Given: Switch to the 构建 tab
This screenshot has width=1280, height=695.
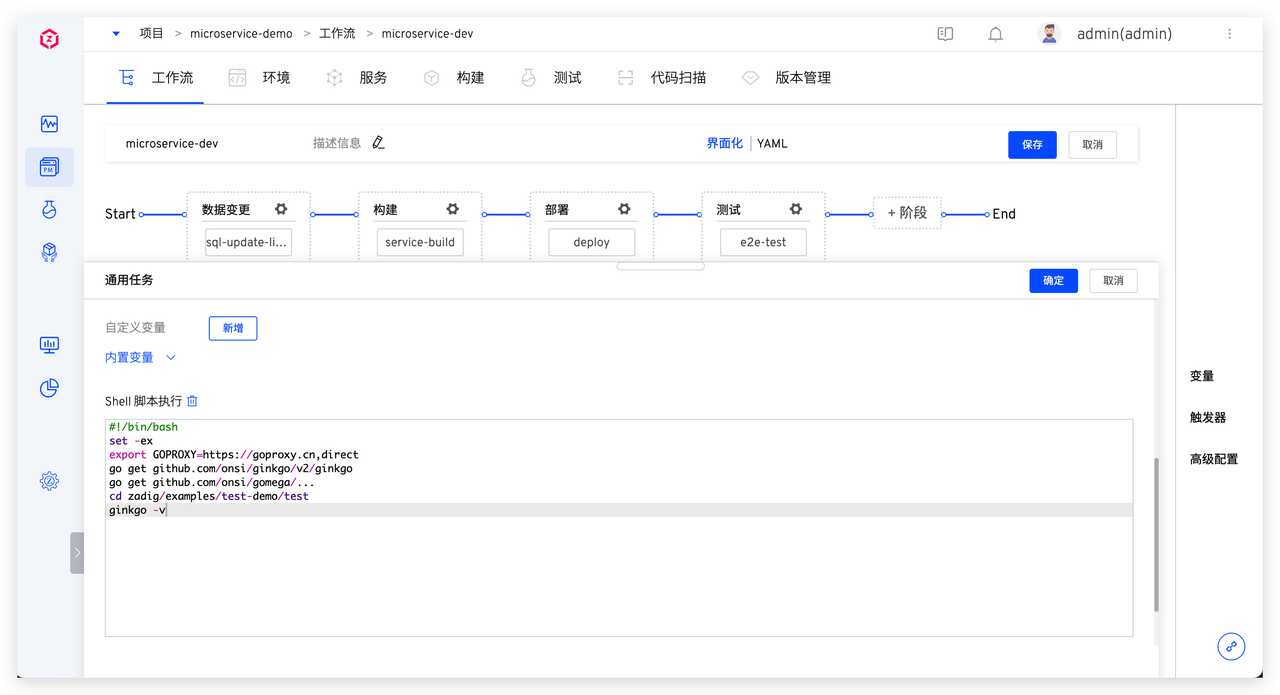Looking at the screenshot, I should (x=454, y=77).
